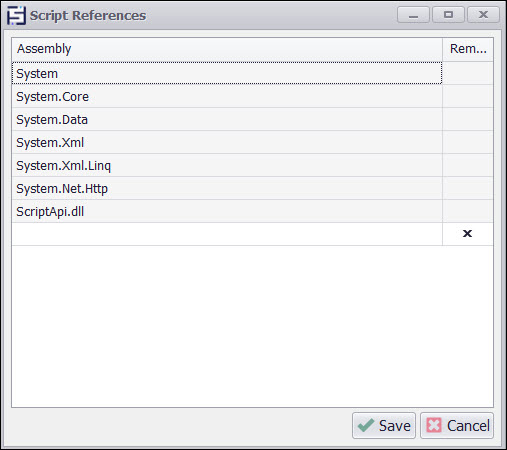This screenshot has height=450, width=507.
Task: Select the System assembly row
Action: pyautogui.click(x=227, y=73)
